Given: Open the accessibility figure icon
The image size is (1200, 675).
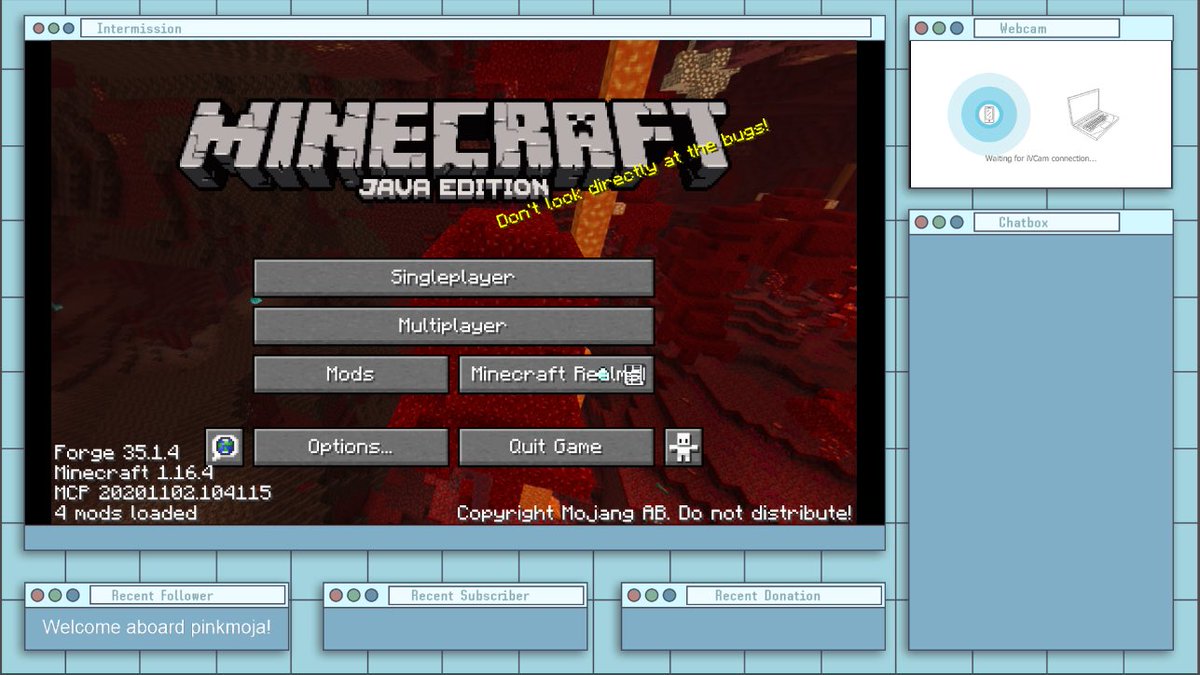Looking at the screenshot, I should click(684, 447).
